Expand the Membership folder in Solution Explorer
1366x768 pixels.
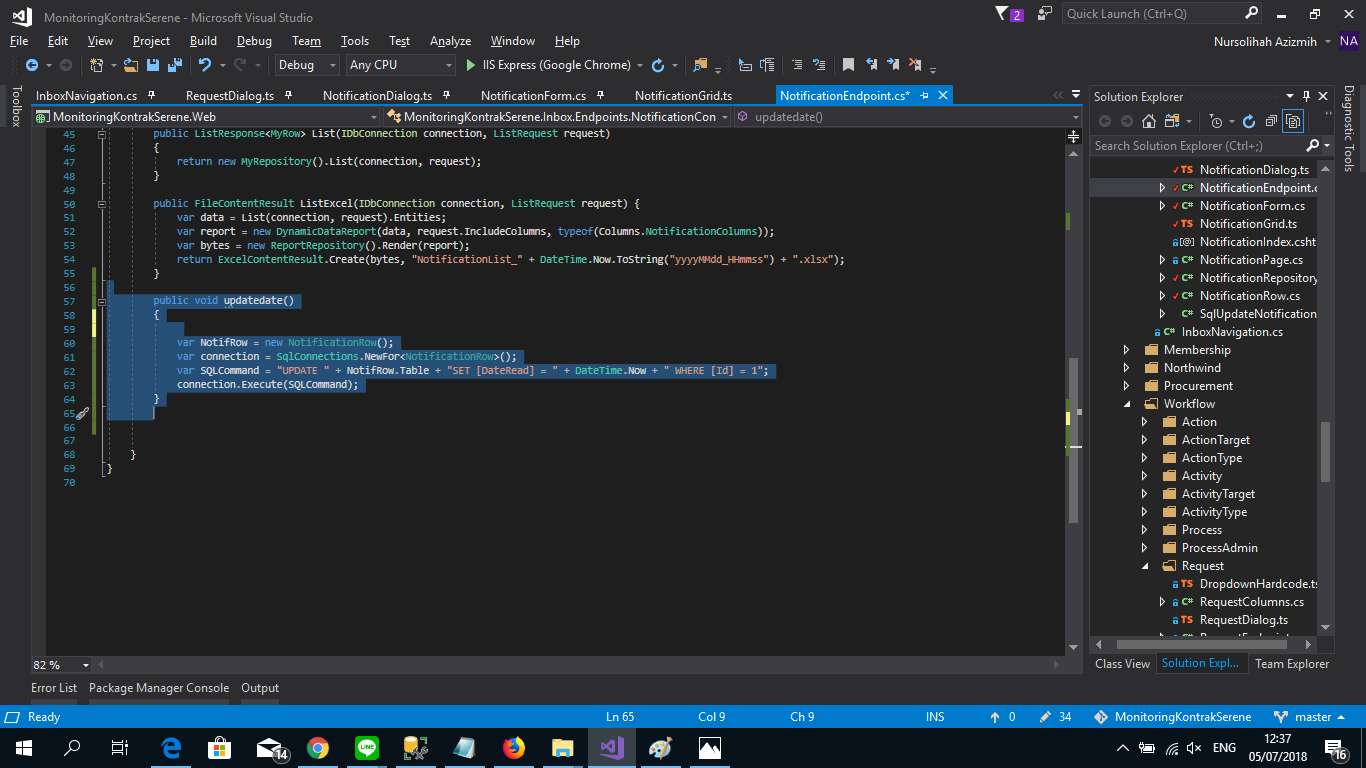pos(1127,350)
